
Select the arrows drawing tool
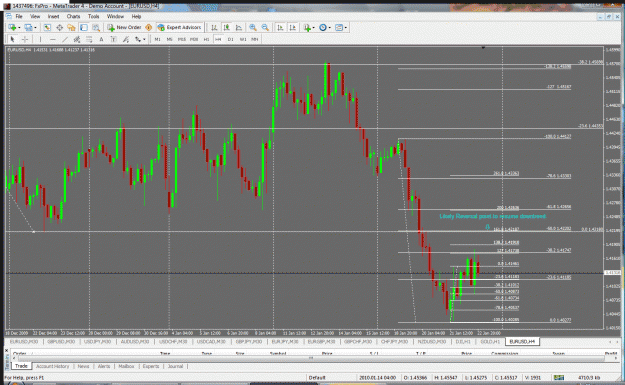tap(138, 39)
